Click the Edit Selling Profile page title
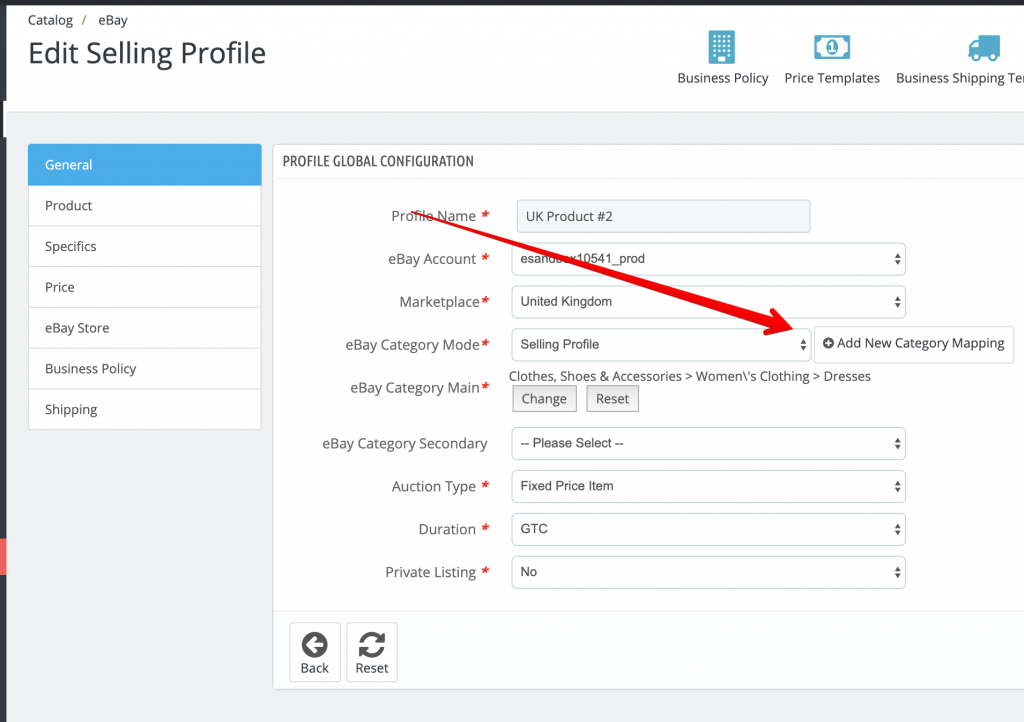 tap(147, 54)
